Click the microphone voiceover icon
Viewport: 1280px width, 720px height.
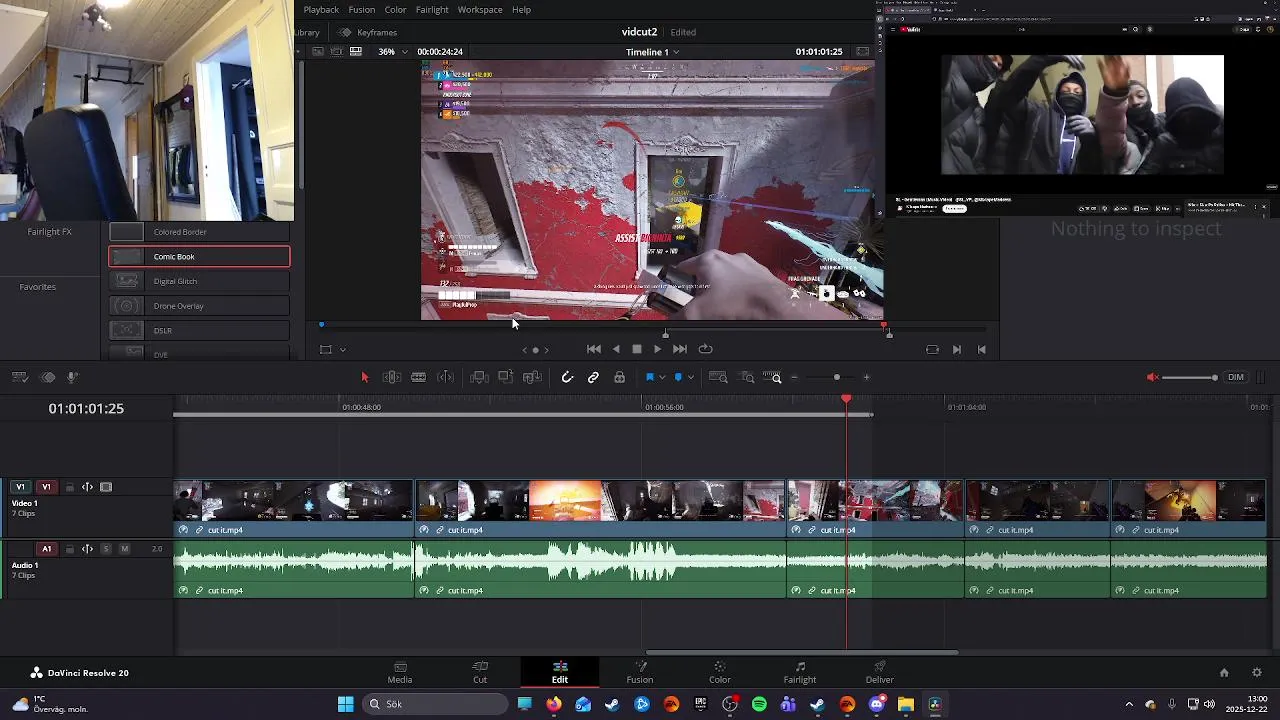tap(73, 377)
